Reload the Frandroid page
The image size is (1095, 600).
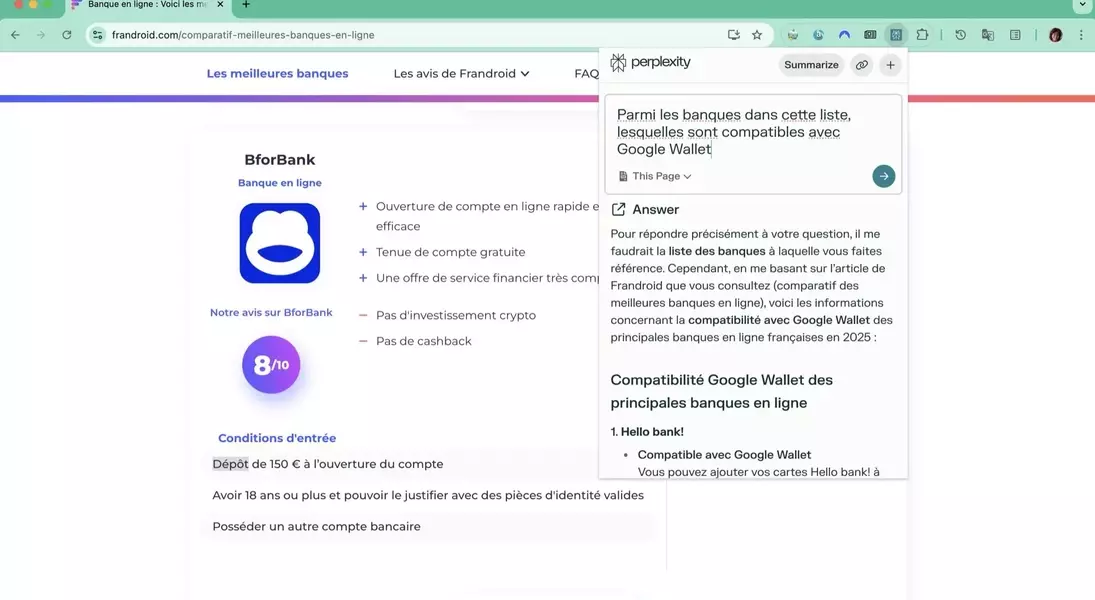coord(67,35)
